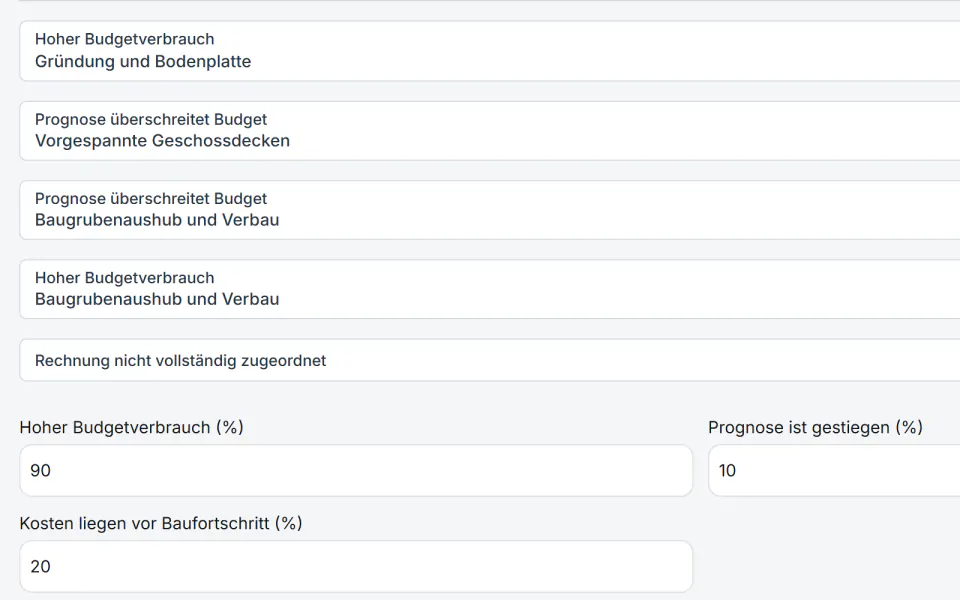The image size is (960, 600).
Task: Place cursor on the value 20
Action: [x=40, y=566]
